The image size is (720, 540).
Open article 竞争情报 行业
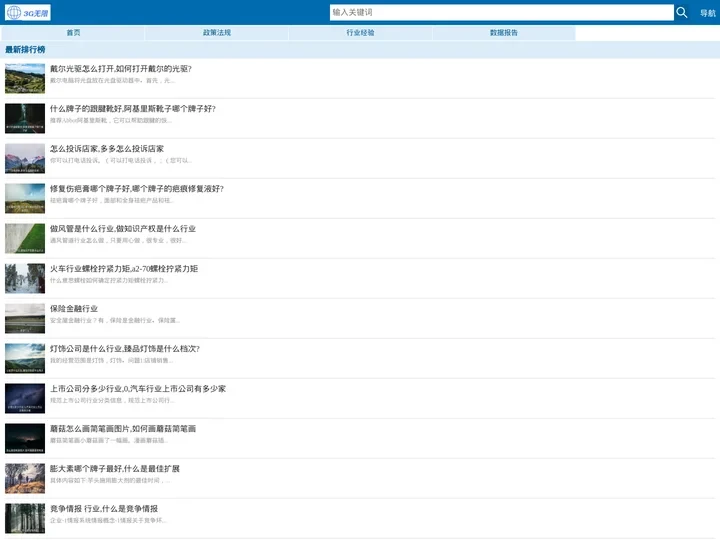pyautogui.click(x=104, y=508)
